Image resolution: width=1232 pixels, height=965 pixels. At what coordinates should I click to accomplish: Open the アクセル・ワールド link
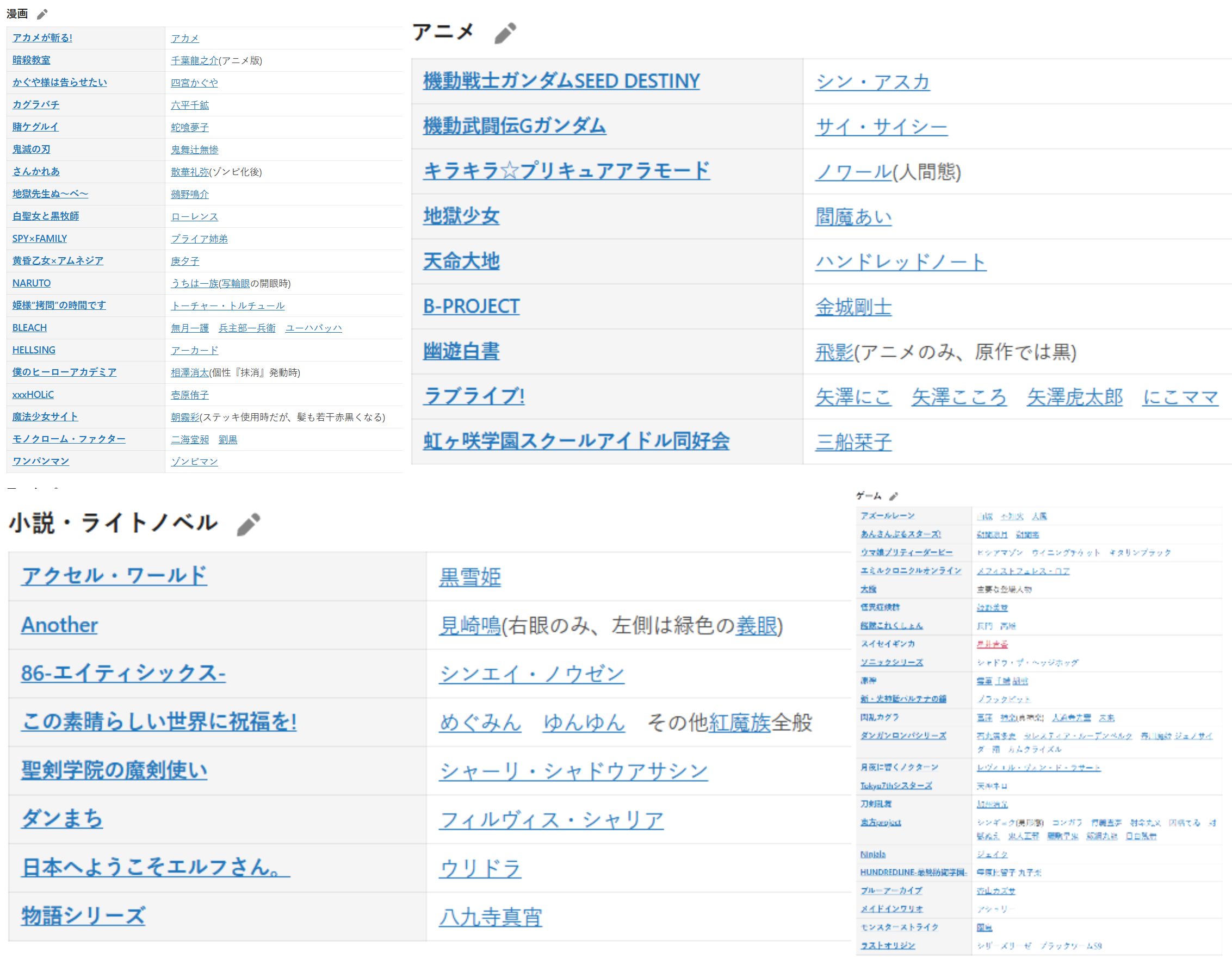coord(114,576)
